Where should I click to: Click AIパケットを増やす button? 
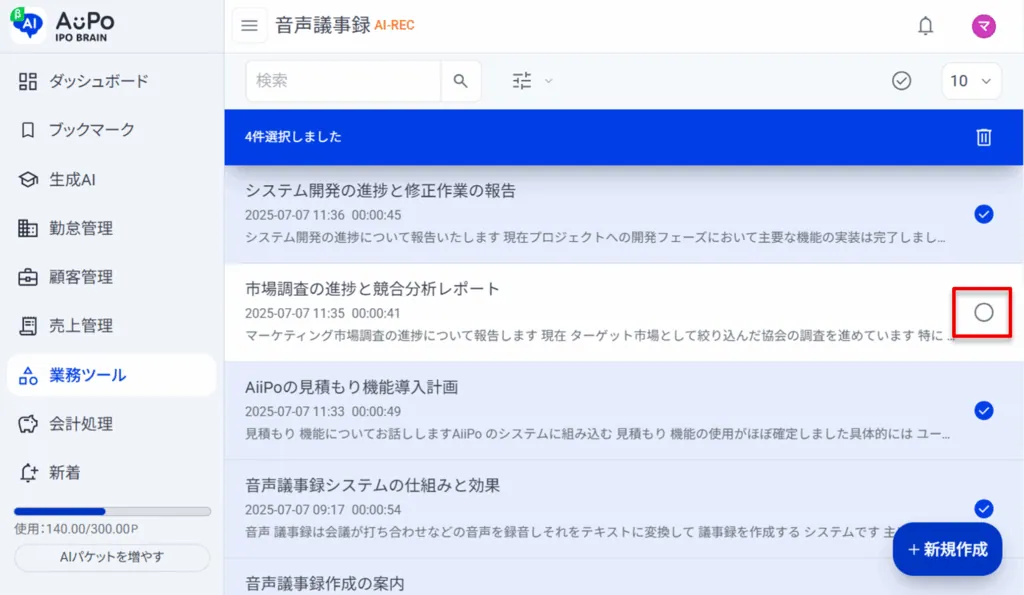tap(112, 557)
